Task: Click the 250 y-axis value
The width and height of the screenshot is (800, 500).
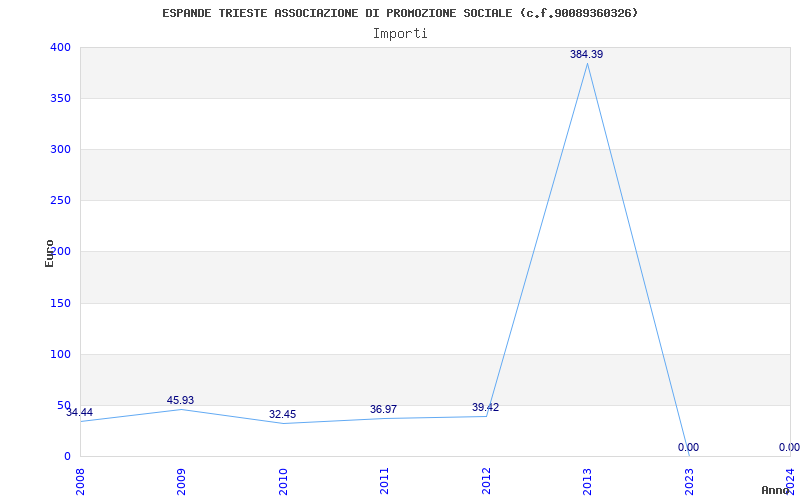Action: [x=60, y=201]
